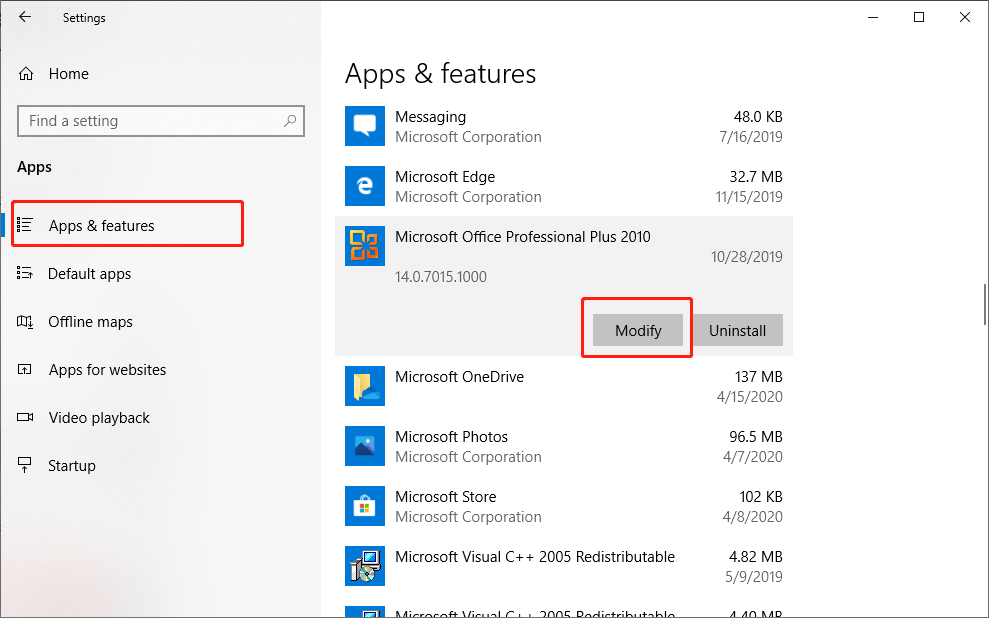
Task: Switch to Apps for websites
Action: point(107,370)
